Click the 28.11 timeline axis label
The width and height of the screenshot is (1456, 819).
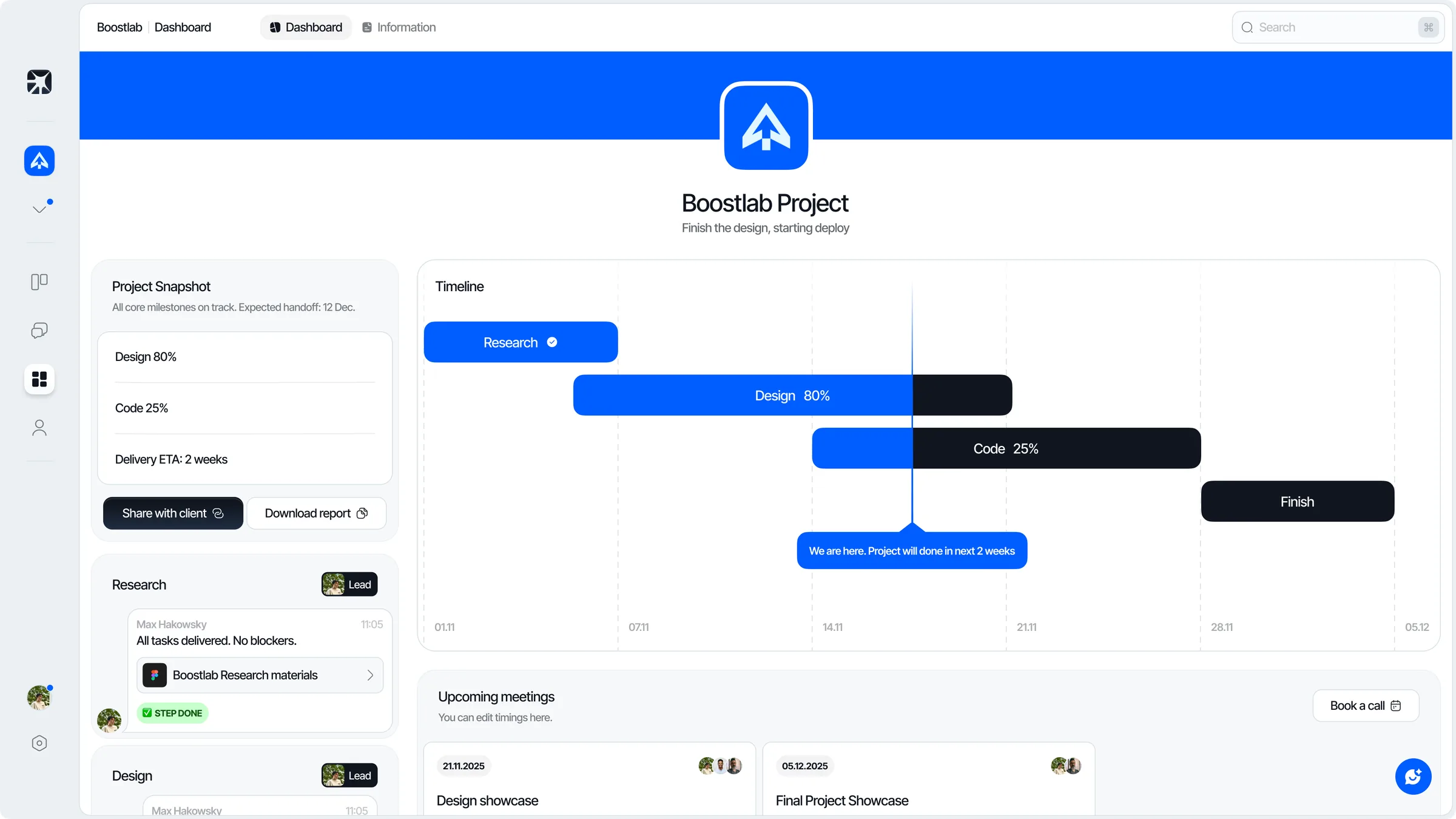(1222, 627)
